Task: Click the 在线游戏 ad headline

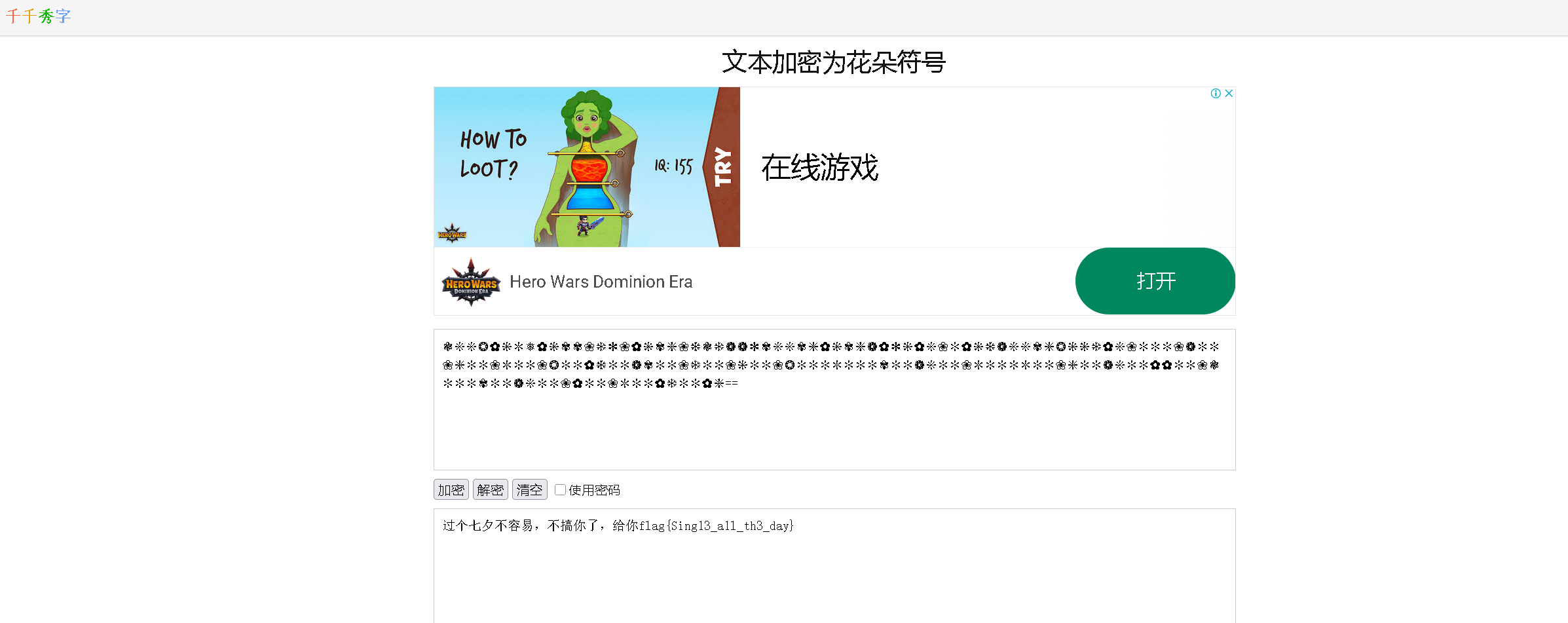Action: (819, 167)
